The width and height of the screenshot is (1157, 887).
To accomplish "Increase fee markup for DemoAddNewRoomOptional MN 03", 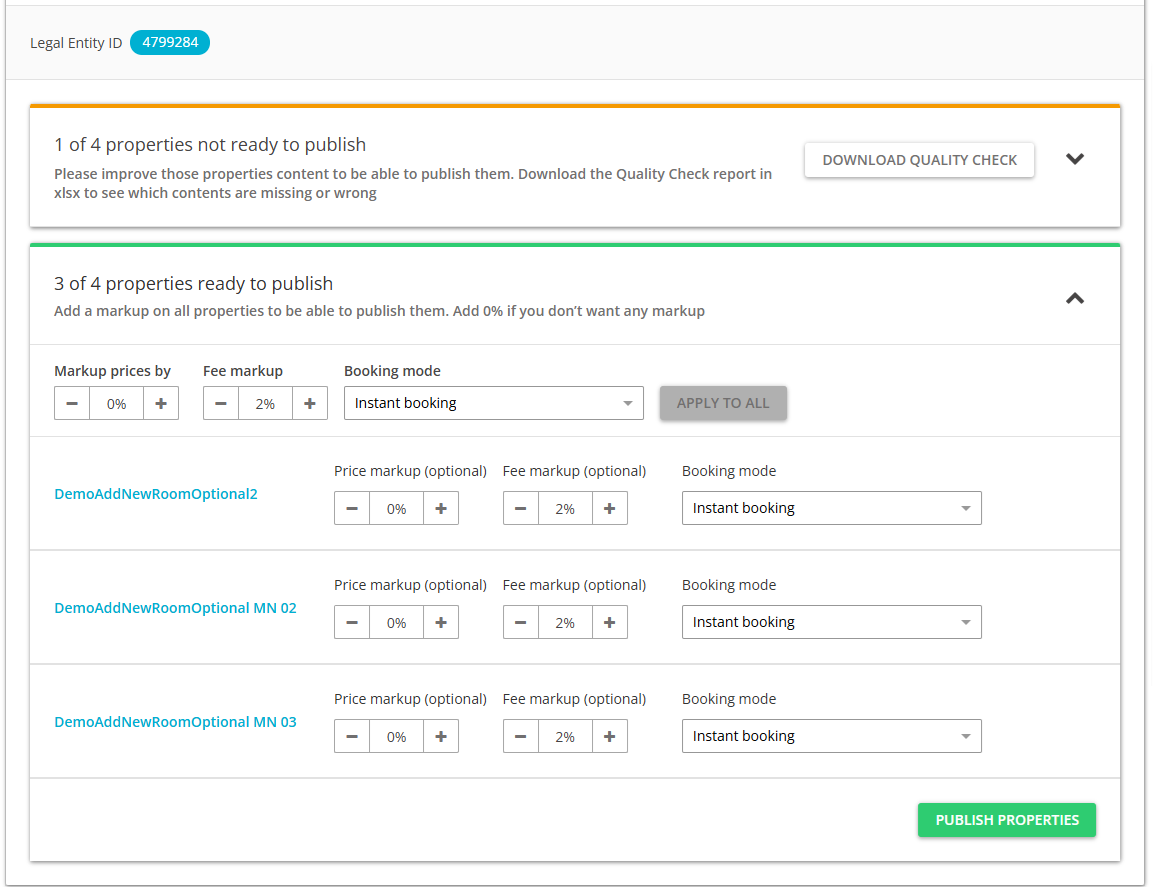I will pos(609,736).
